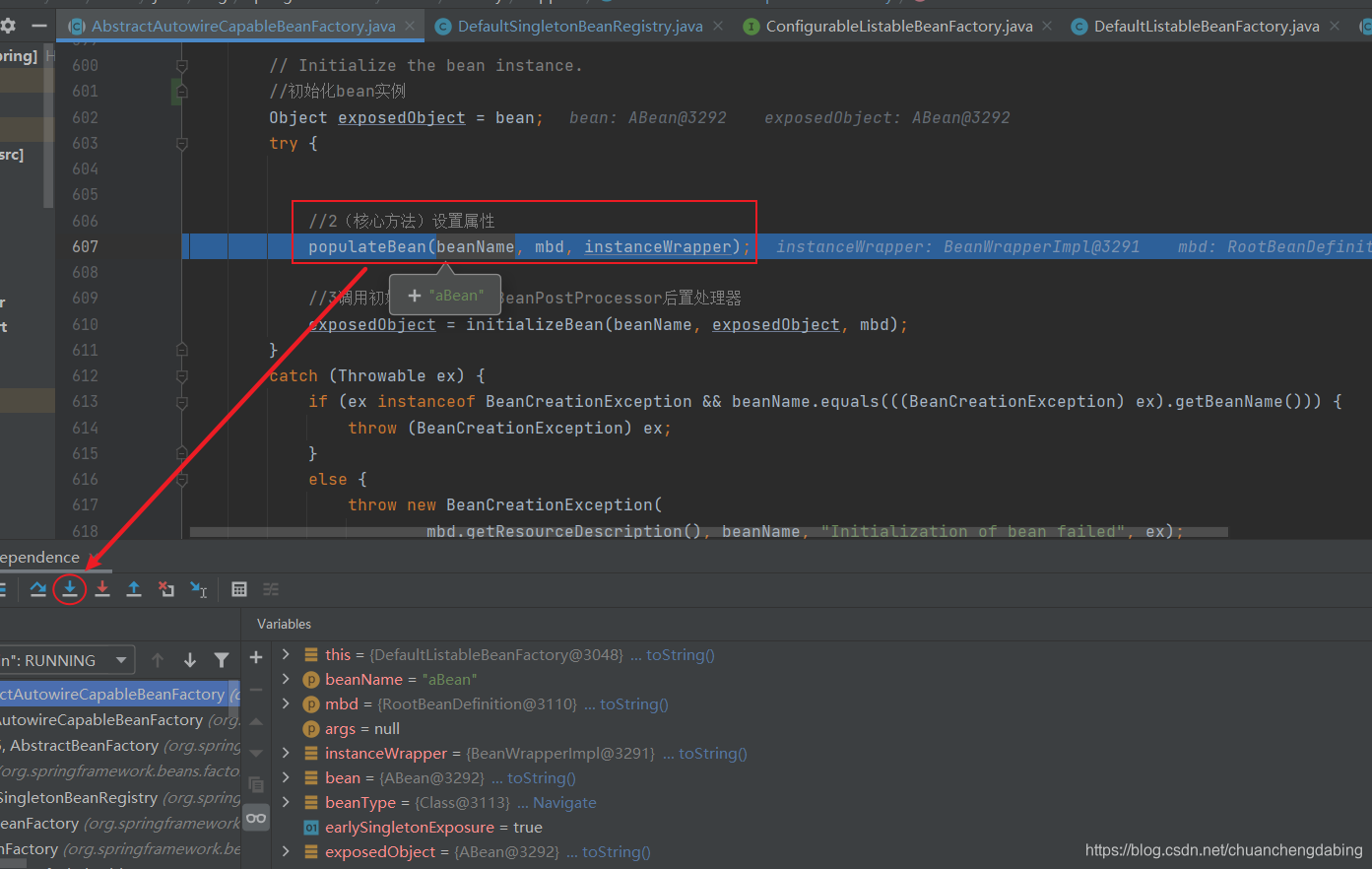Click toString() link for mbd variable

(634, 703)
